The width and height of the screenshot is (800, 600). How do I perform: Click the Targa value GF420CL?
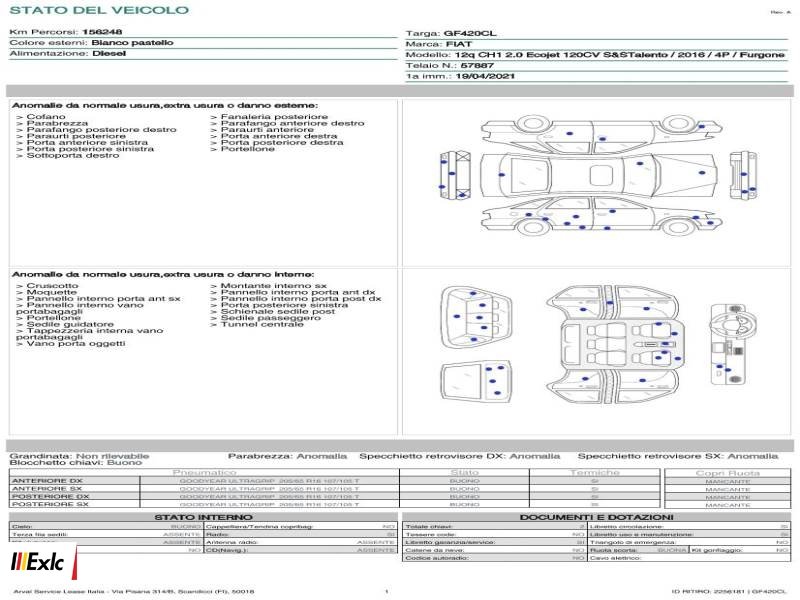470,33
